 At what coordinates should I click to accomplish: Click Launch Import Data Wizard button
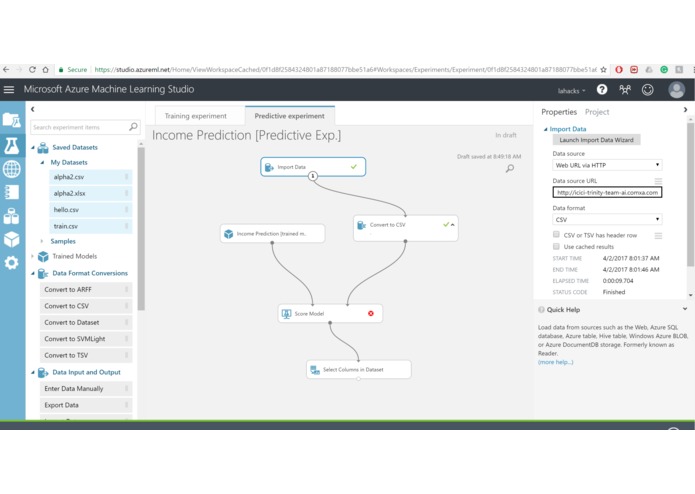[x=596, y=140]
